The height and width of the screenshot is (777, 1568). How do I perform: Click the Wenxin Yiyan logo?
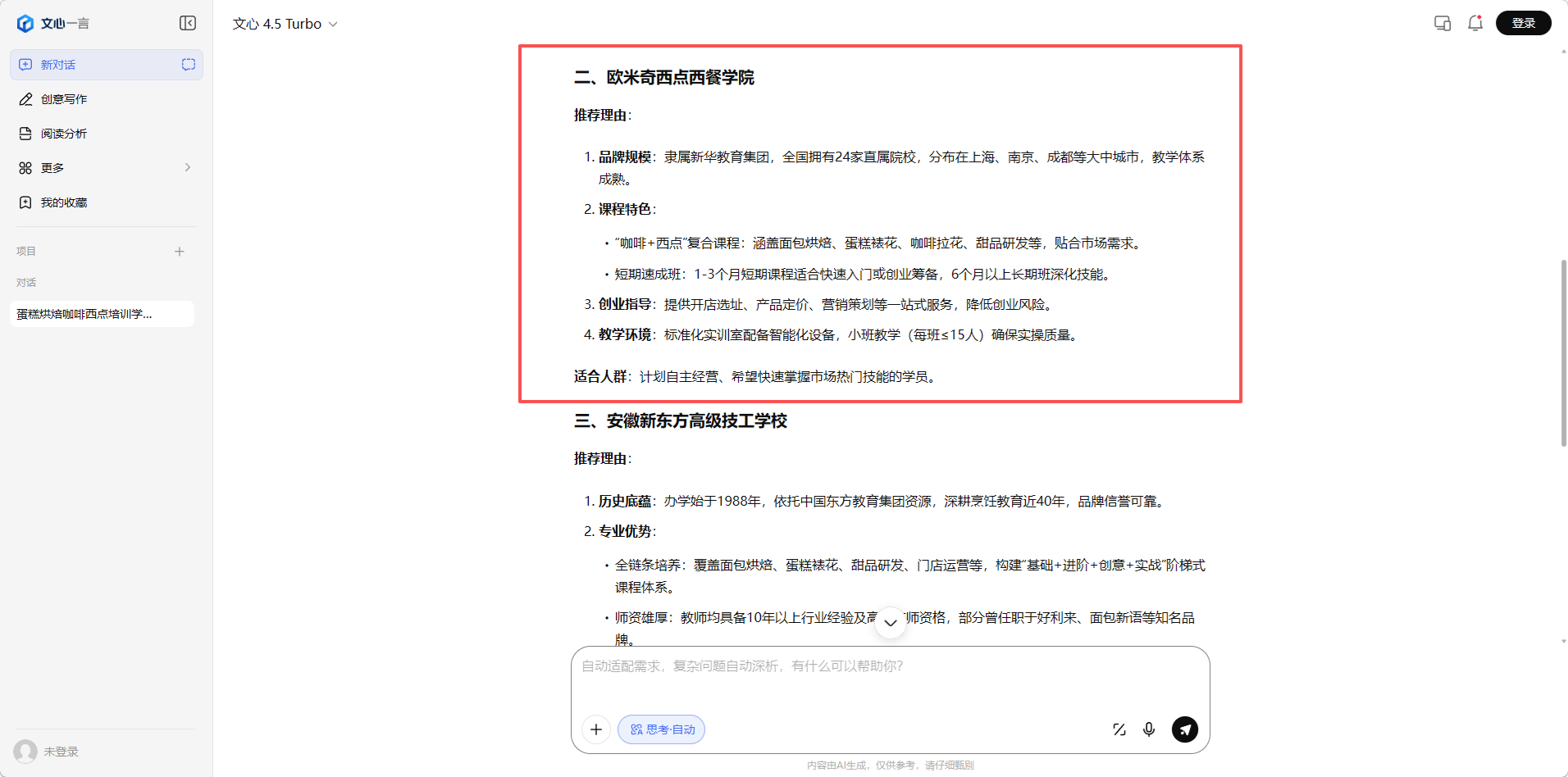(x=53, y=23)
